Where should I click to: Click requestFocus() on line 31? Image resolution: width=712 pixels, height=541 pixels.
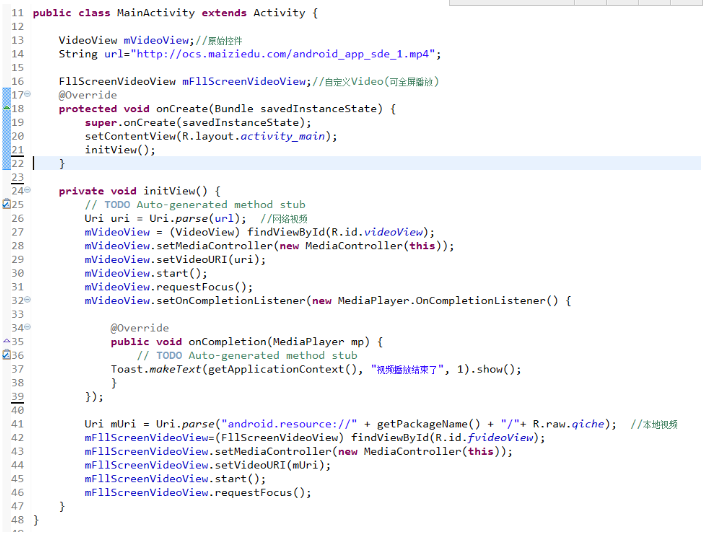[x=201, y=287]
